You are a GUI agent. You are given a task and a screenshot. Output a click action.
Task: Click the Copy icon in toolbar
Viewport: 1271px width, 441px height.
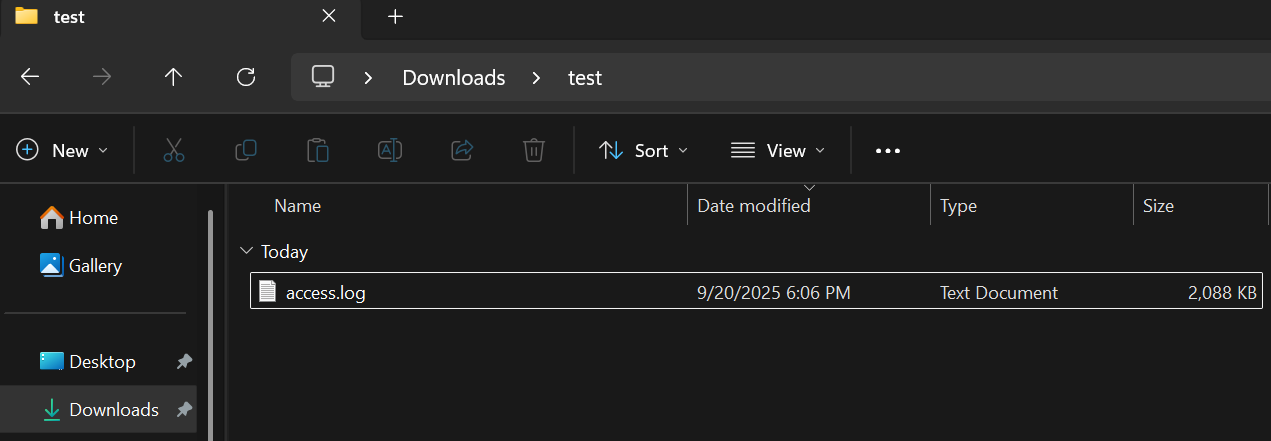tap(246, 150)
